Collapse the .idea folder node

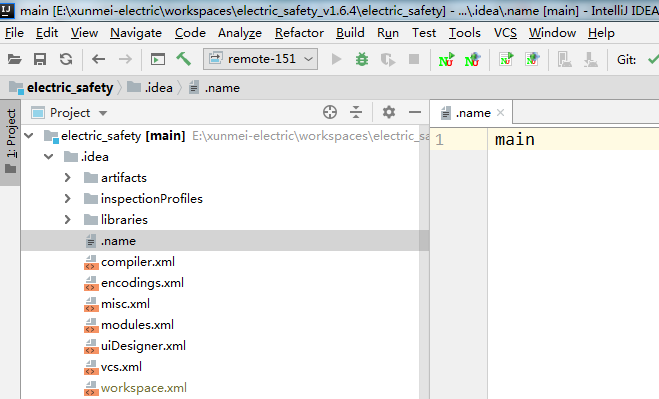[x=49, y=156]
